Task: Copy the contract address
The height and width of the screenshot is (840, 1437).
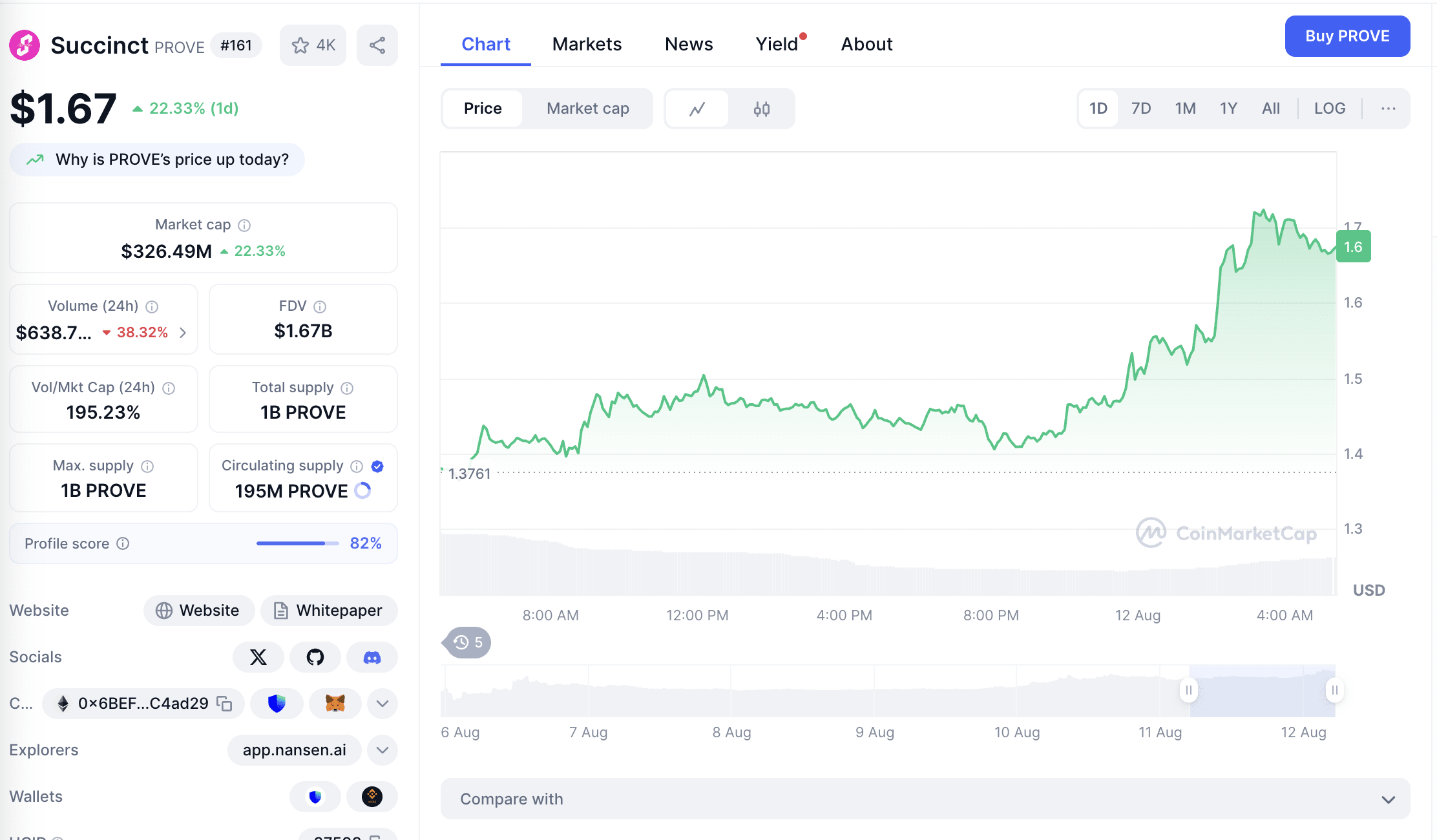Action: pyautogui.click(x=224, y=703)
